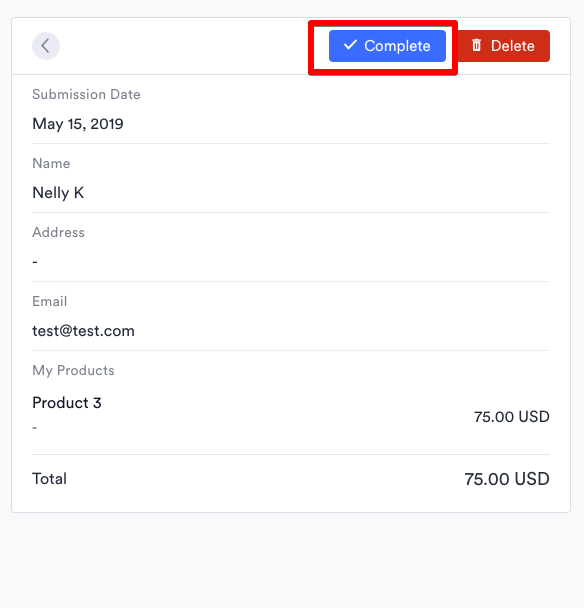Delete this submission
The width and height of the screenshot is (584, 608).
504,46
